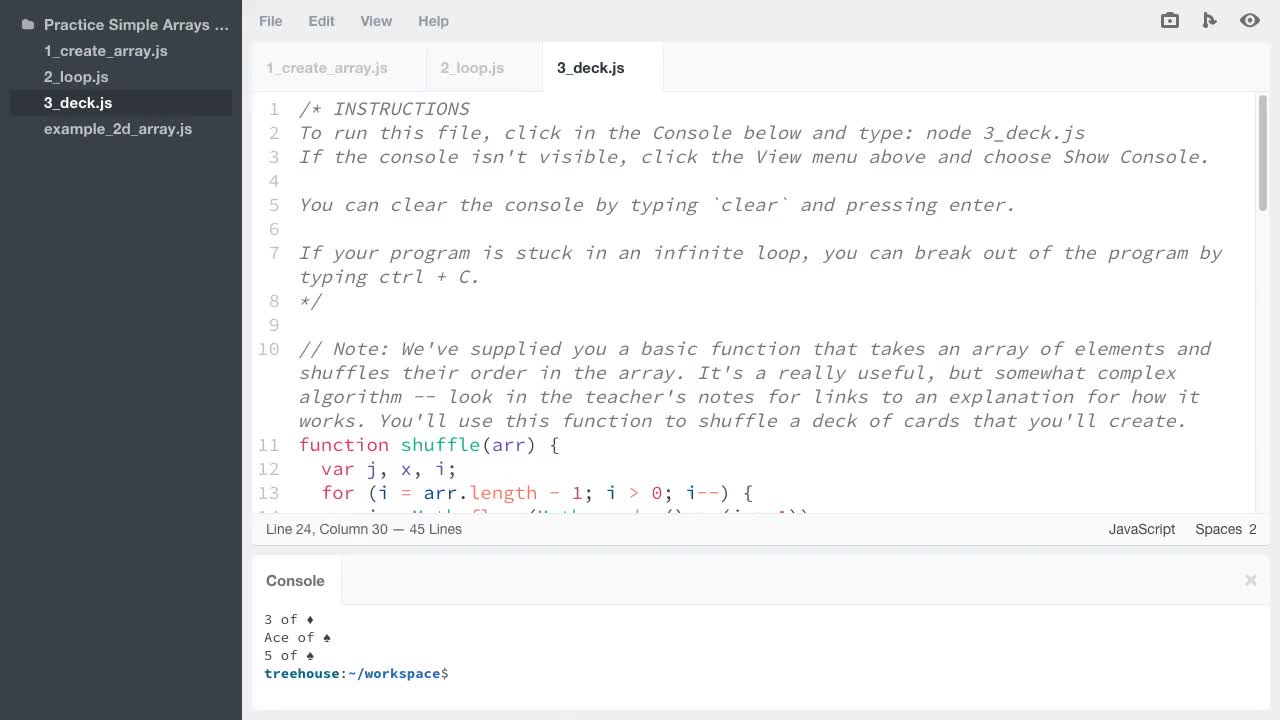Switch to the 1_create_array.js tab
The width and height of the screenshot is (1280, 720).
tap(326, 68)
